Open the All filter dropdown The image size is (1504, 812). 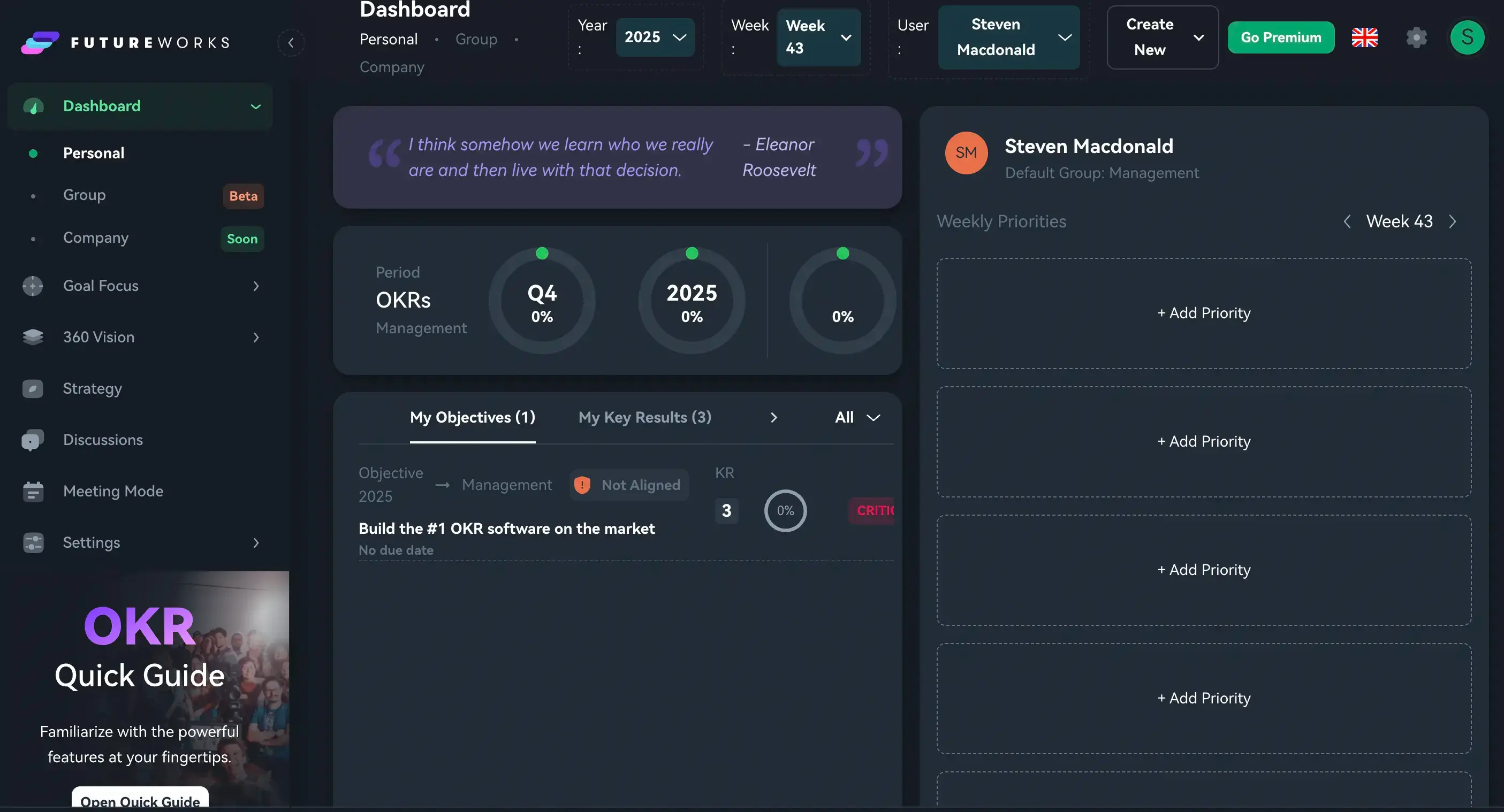point(857,418)
